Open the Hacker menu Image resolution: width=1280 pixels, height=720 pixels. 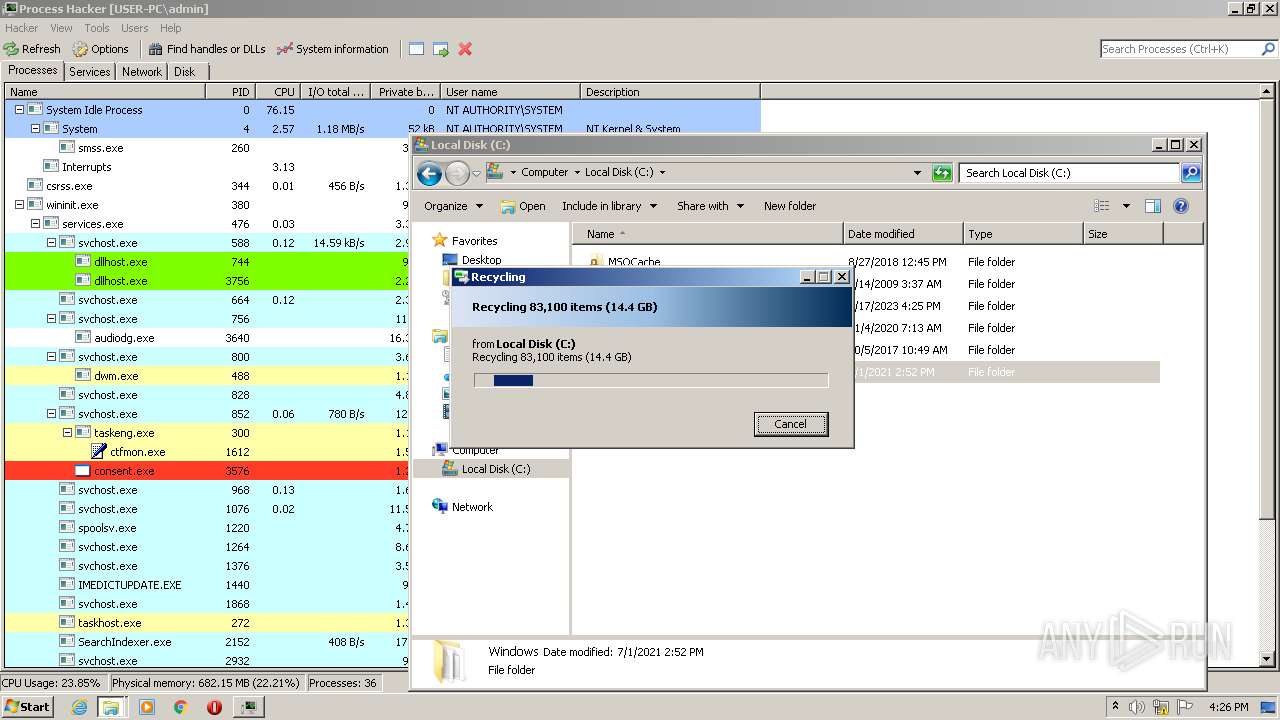(22, 28)
